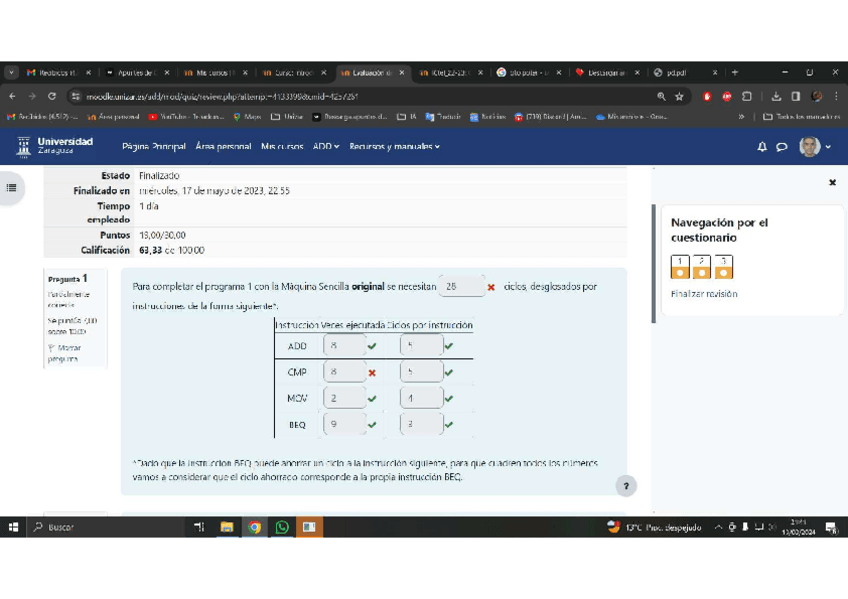This screenshot has width=848, height=599.
Task: Open the weather widget in taskbar
Action: [654, 527]
